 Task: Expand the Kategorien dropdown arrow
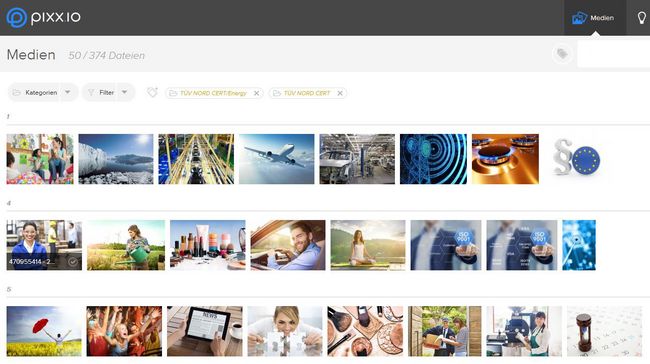tap(68, 92)
